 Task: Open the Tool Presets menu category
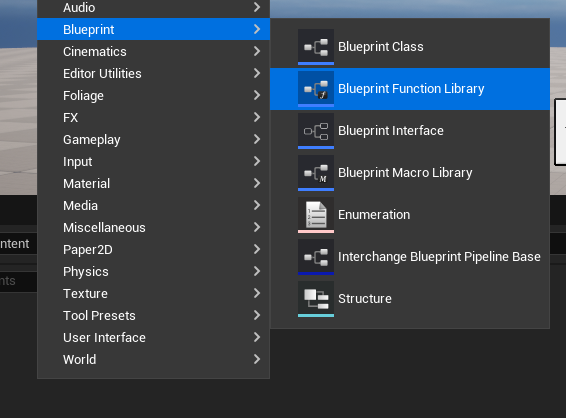tap(153, 315)
